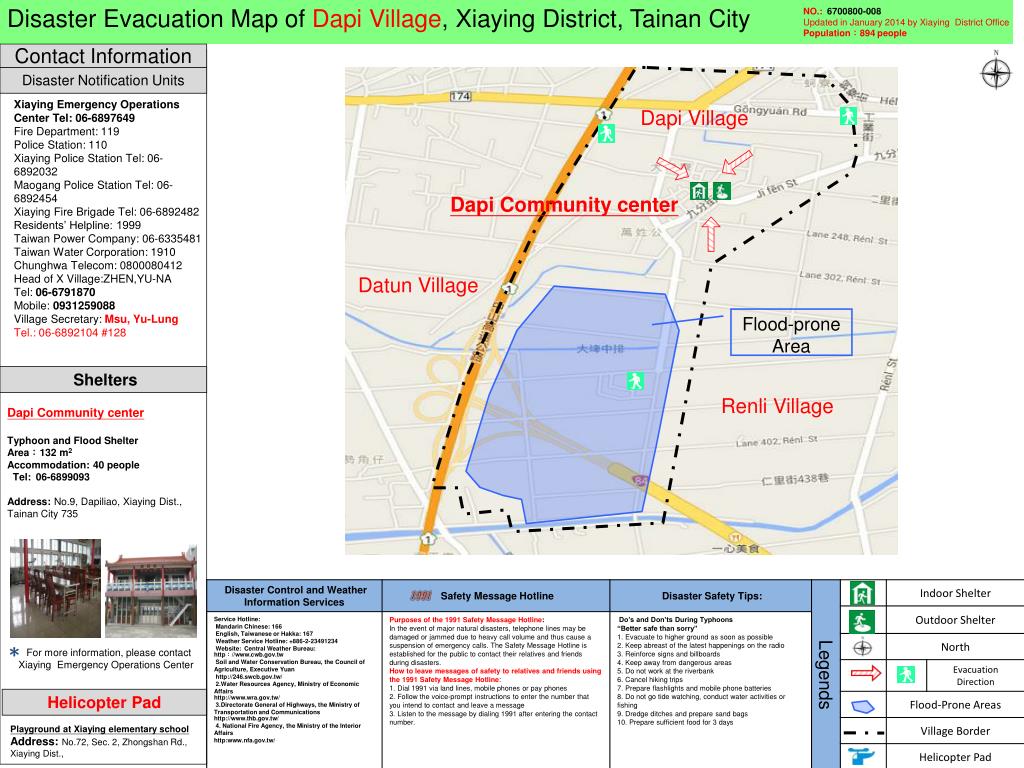The image size is (1024, 768).
Task: Click the blue asterisk before 'For more information'
Action: point(14,652)
